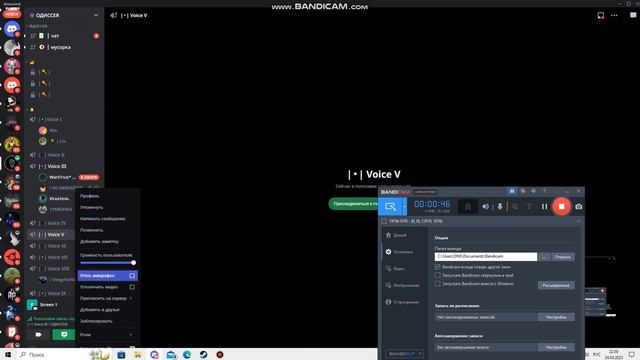The image size is (640, 360).
Task: Open red Discord-logo server icon
Action: [12, 85]
